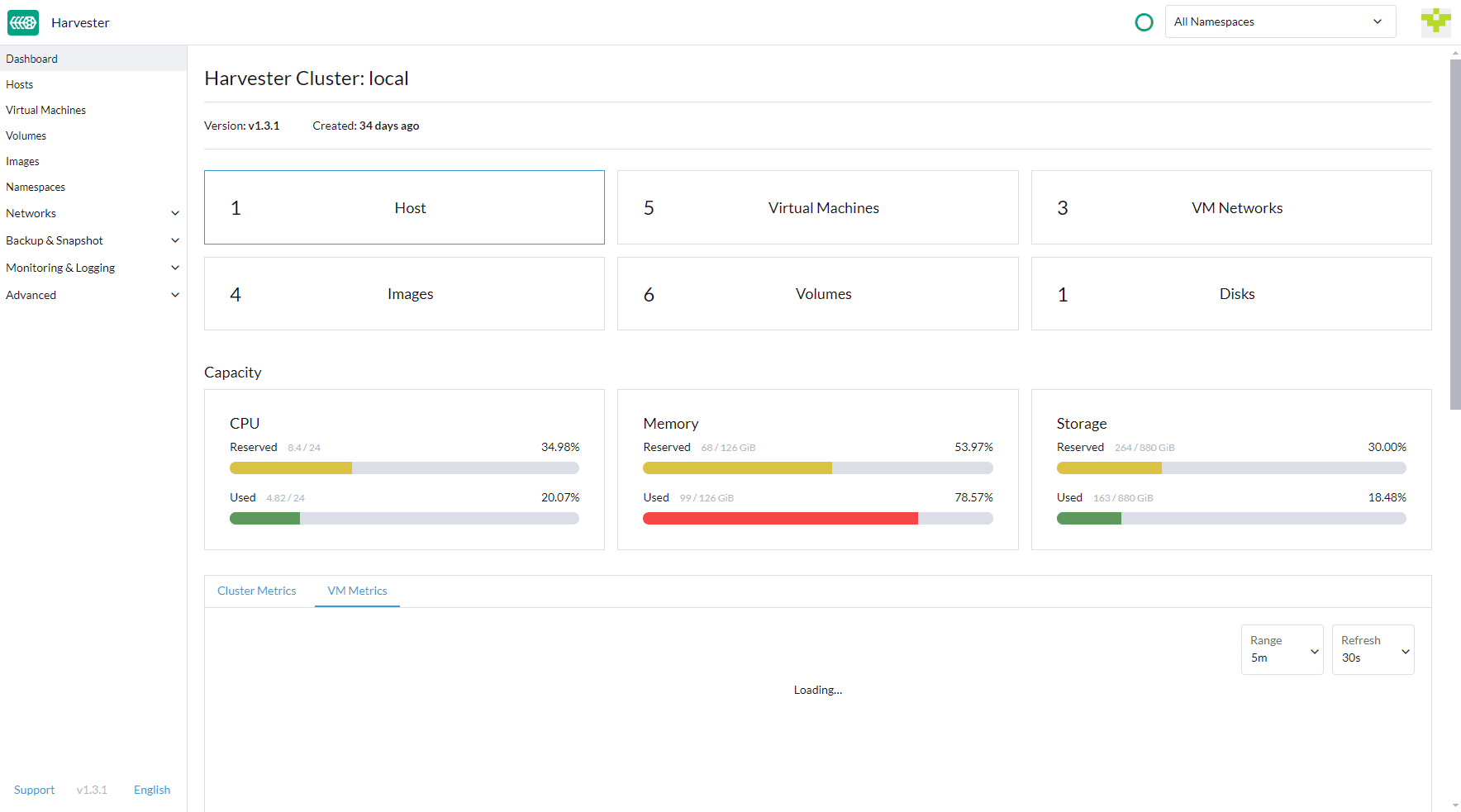Image resolution: width=1461 pixels, height=812 pixels.
Task: Click the 68 / 126 GiB memory figure
Action: click(x=728, y=448)
